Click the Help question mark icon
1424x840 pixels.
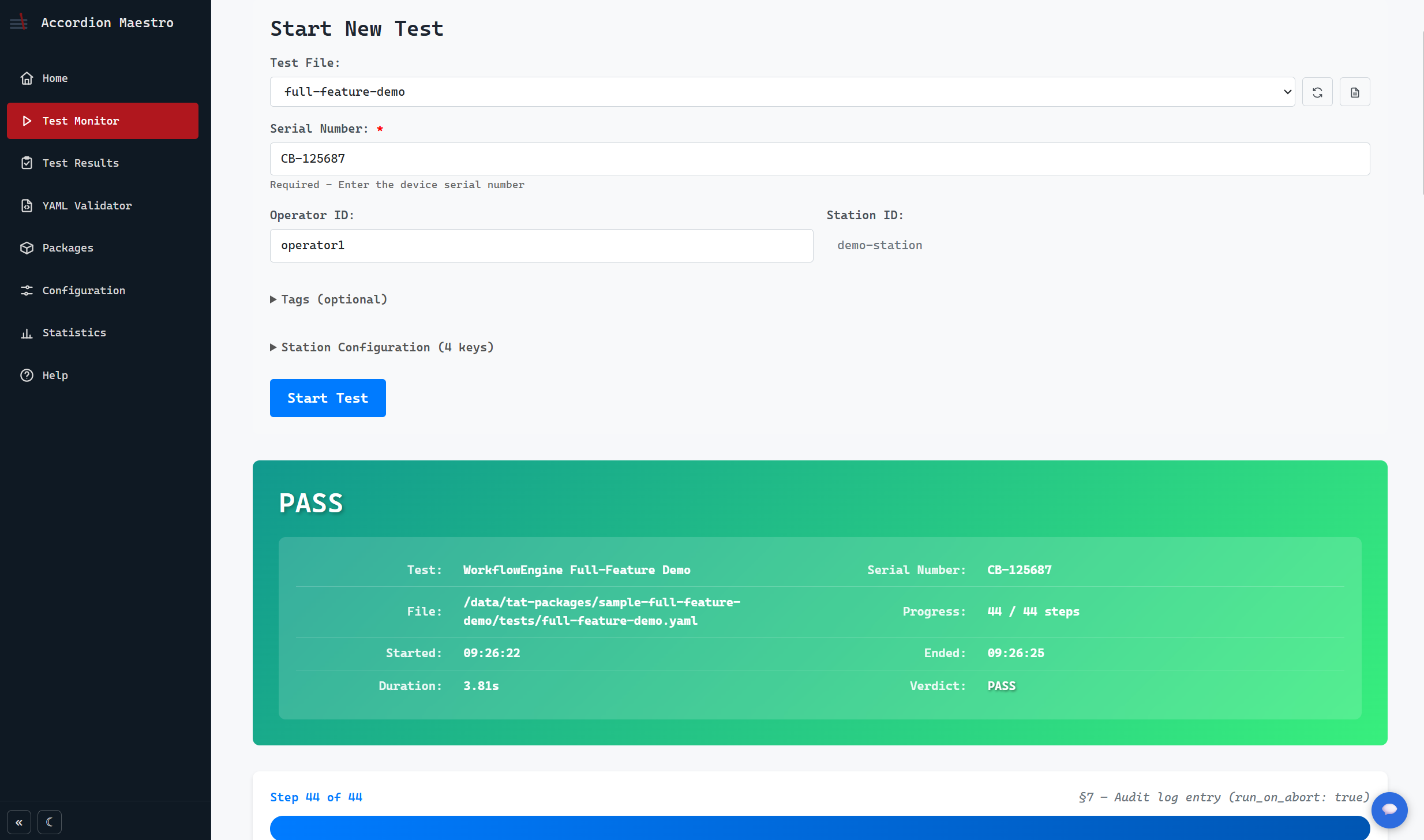tap(27, 375)
